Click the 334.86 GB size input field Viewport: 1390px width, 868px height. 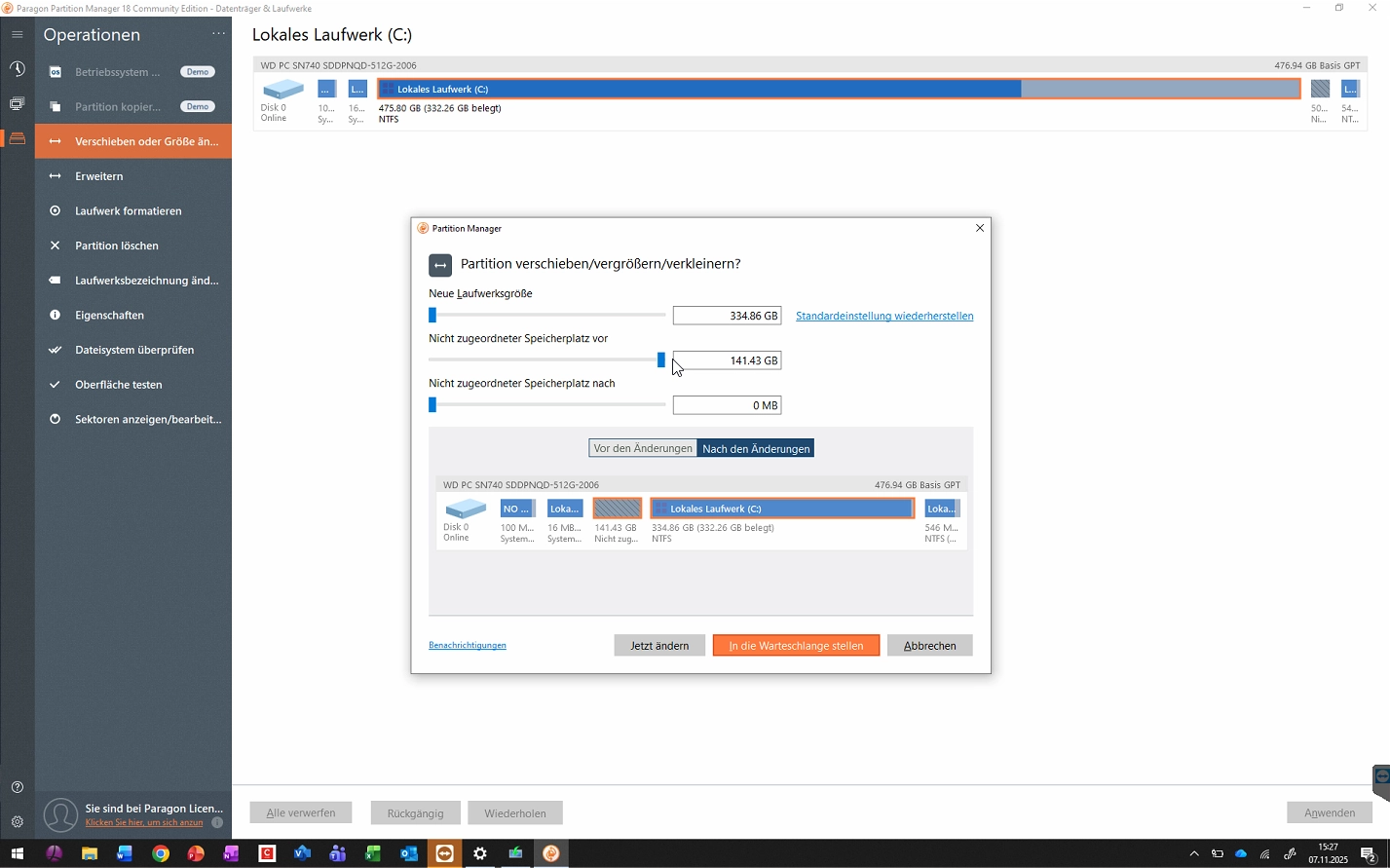[727, 316]
